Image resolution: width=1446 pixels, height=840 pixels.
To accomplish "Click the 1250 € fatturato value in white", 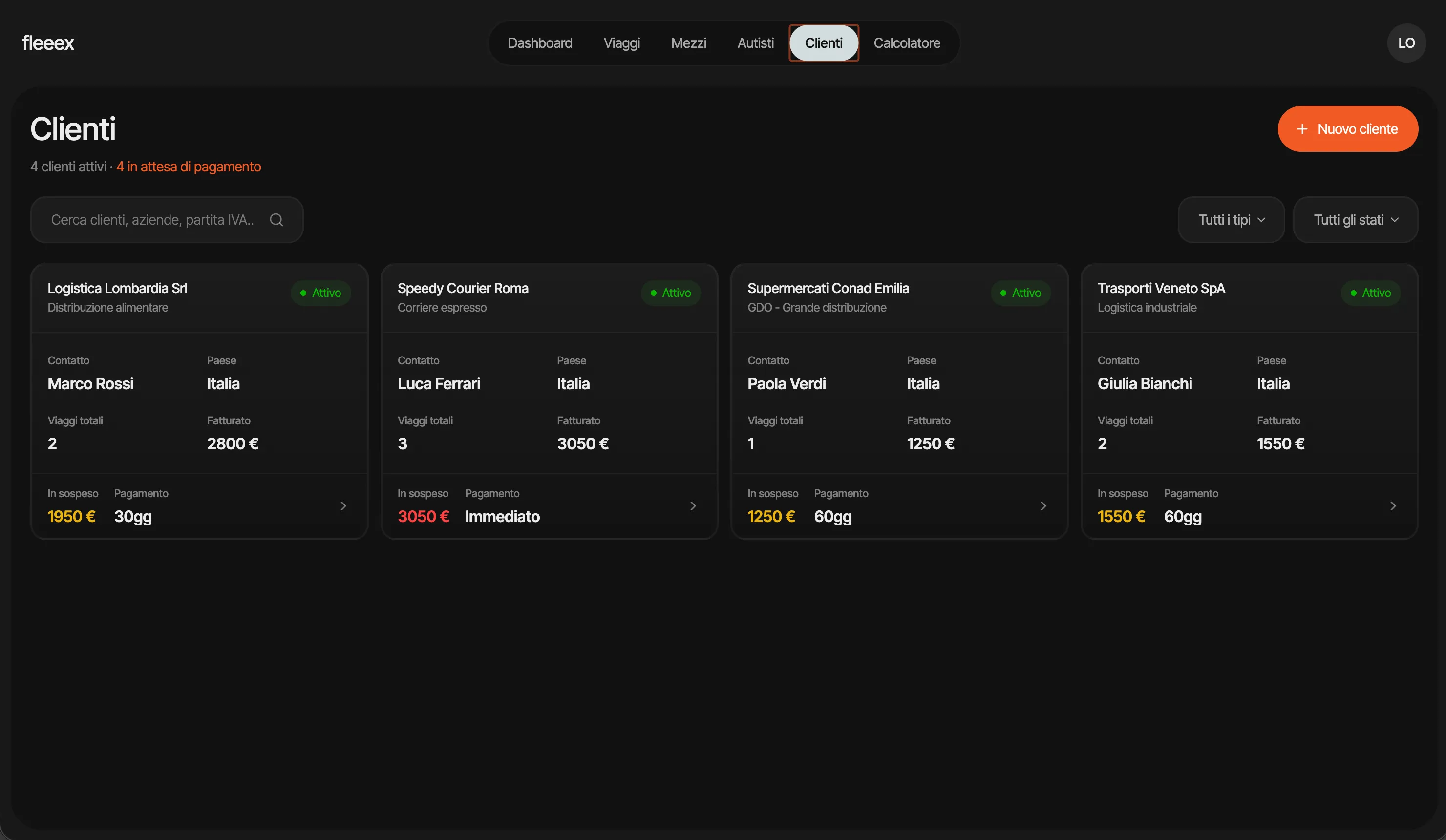I will (x=931, y=443).
